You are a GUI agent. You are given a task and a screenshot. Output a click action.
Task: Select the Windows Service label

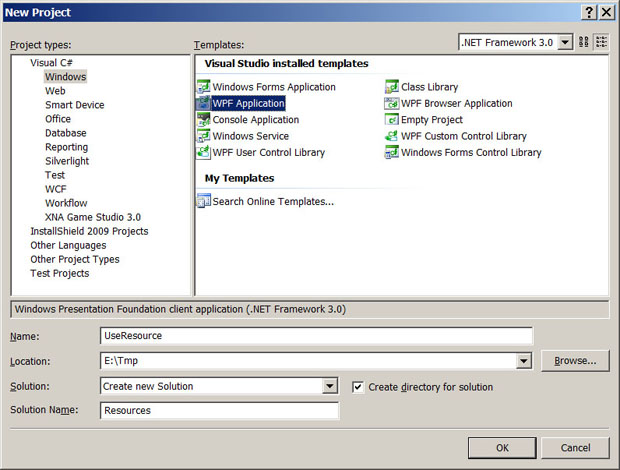[250, 136]
